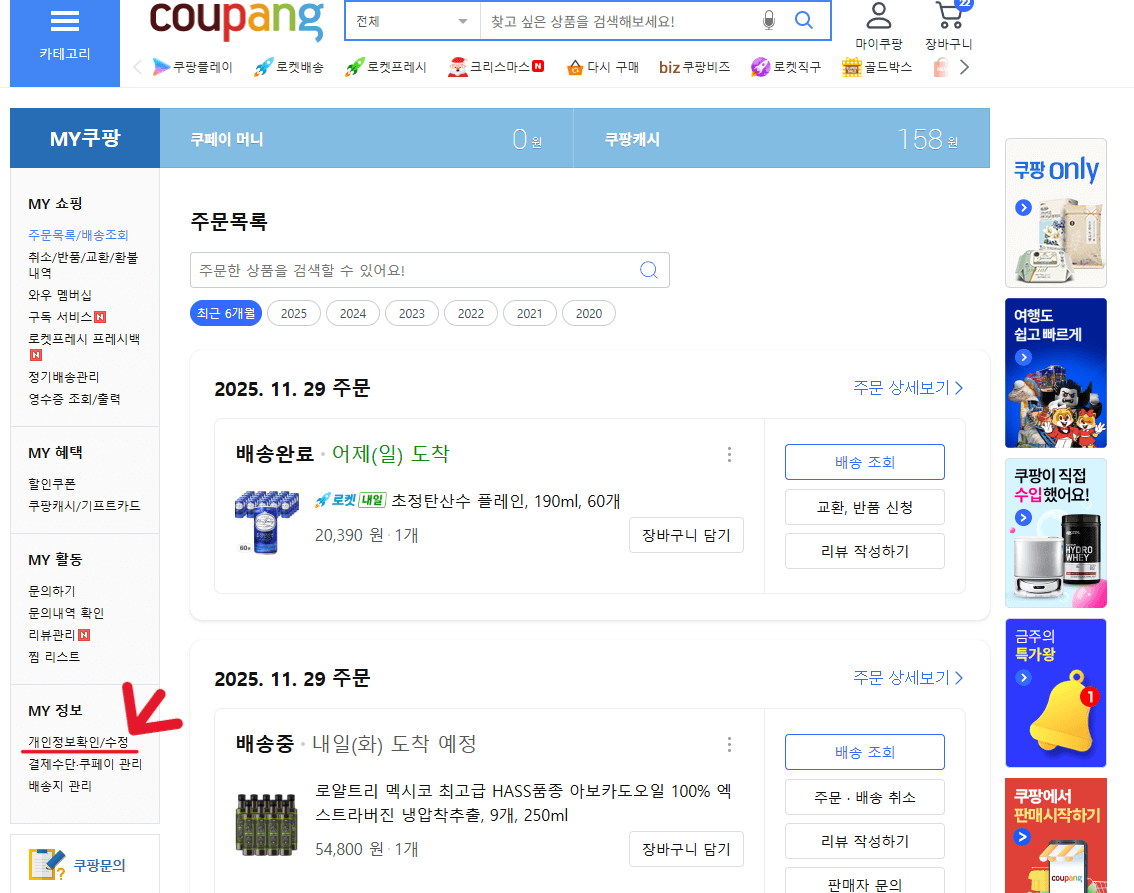This screenshot has width=1134, height=893.
Task: Click 배송 조회 for 초정탄산수 order
Action: click(x=865, y=462)
